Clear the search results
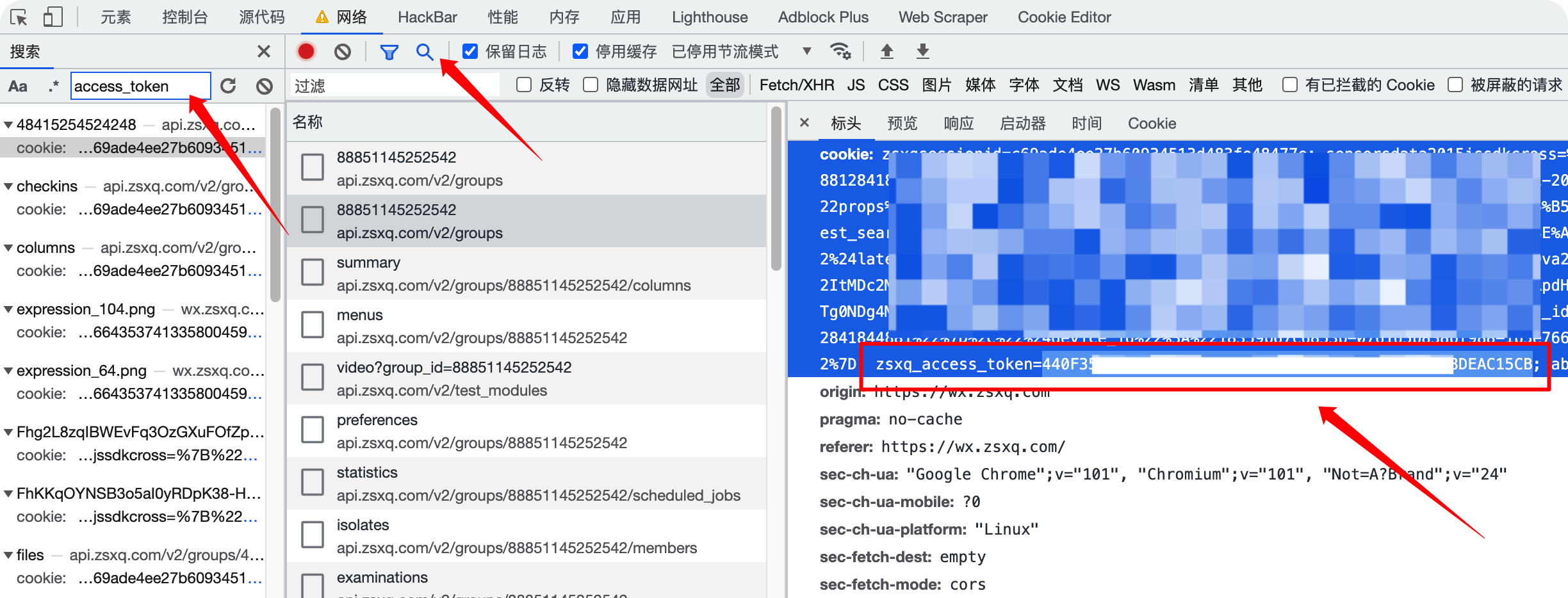Viewport: 1568px width, 598px height. click(x=264, y=86)
